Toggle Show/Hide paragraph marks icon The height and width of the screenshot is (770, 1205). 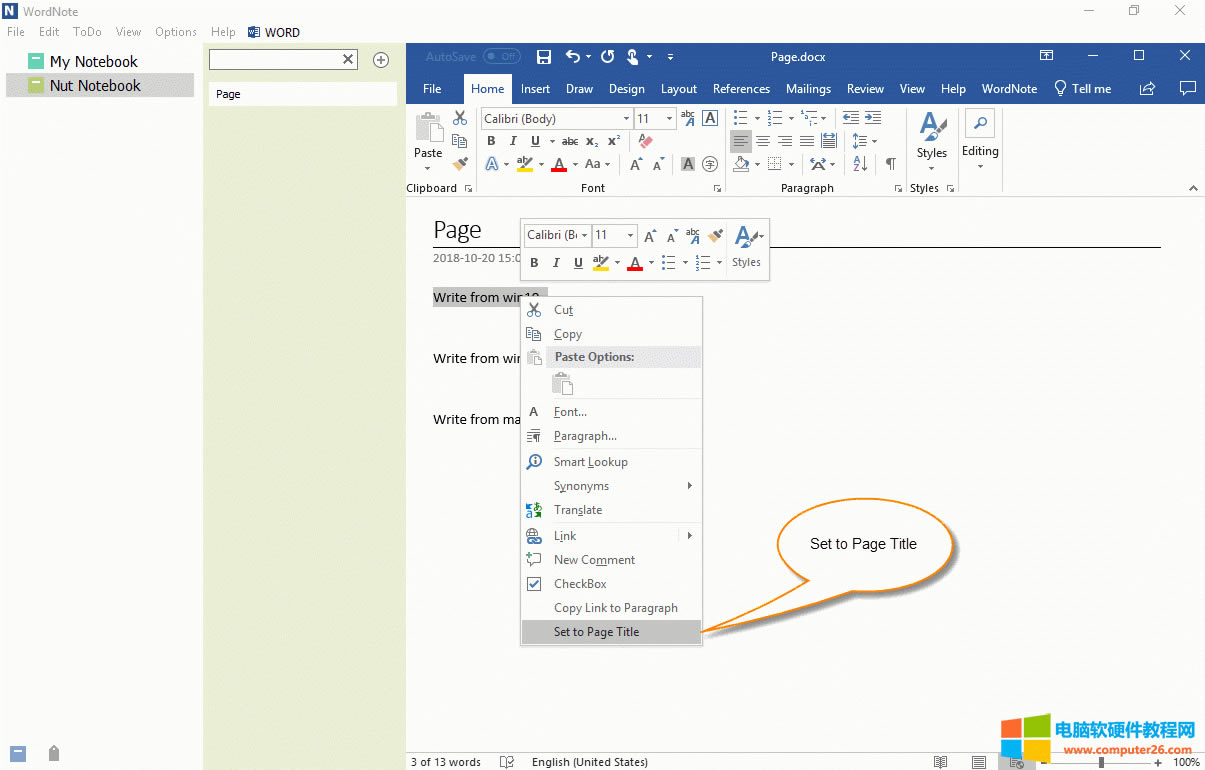pos(890,164)
